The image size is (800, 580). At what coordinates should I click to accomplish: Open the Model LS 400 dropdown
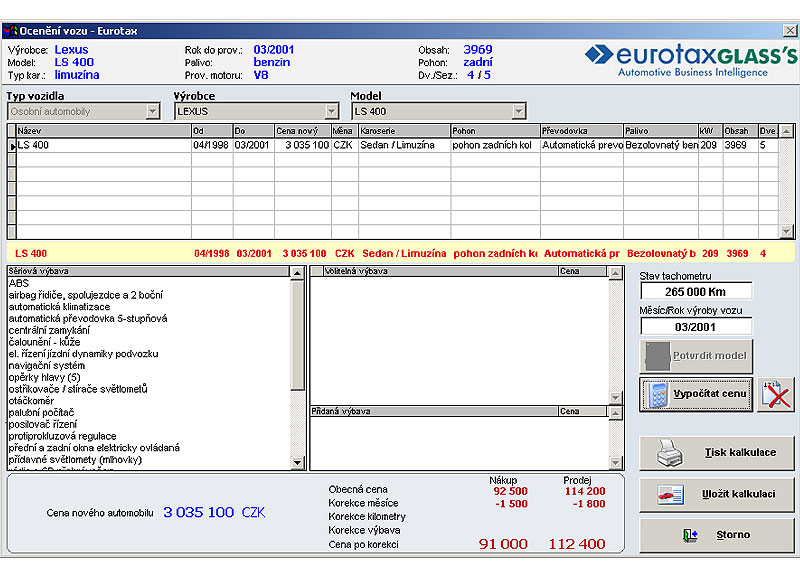518,111
